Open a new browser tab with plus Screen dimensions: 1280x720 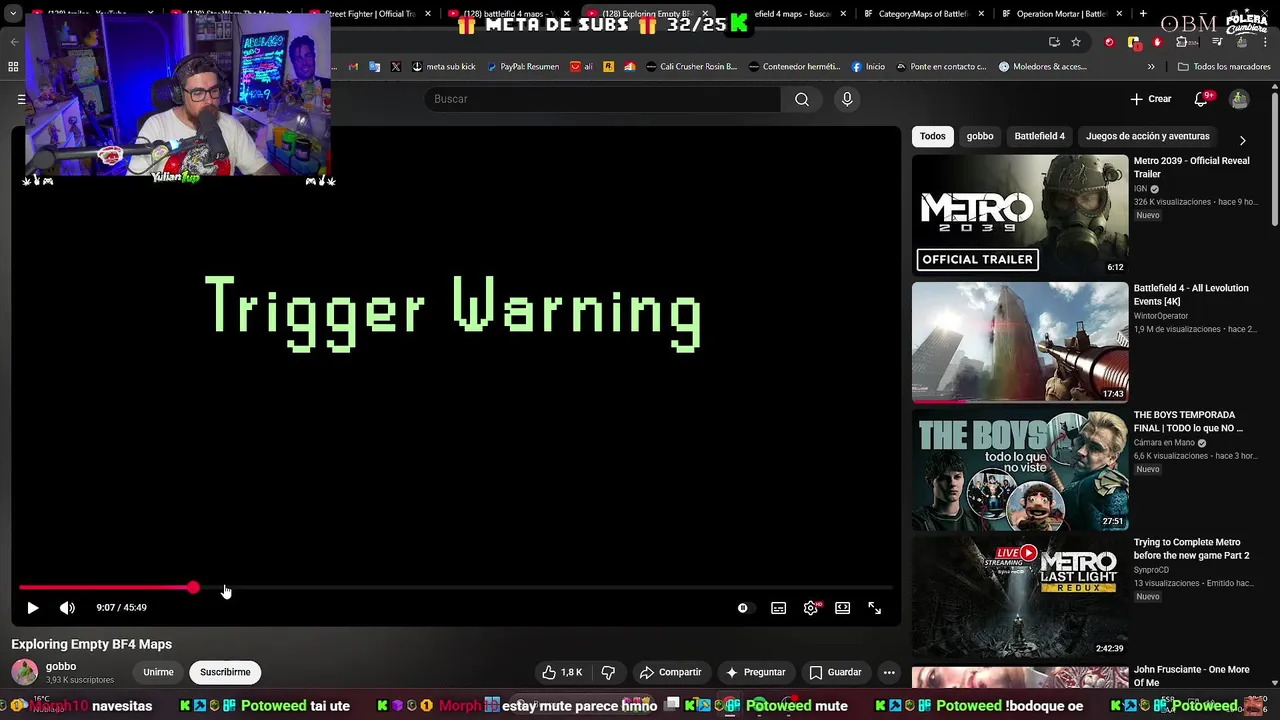click(x=1143, y=14)
